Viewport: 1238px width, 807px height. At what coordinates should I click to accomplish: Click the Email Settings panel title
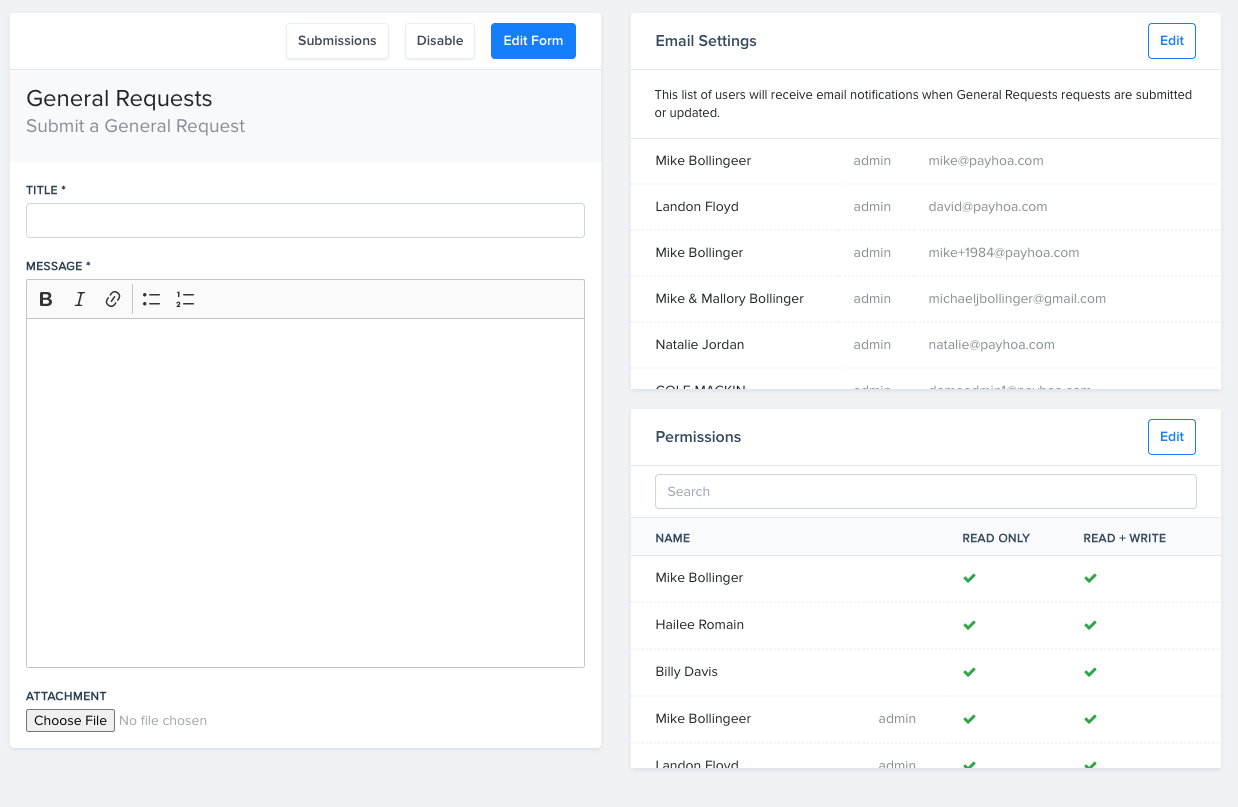706,41
